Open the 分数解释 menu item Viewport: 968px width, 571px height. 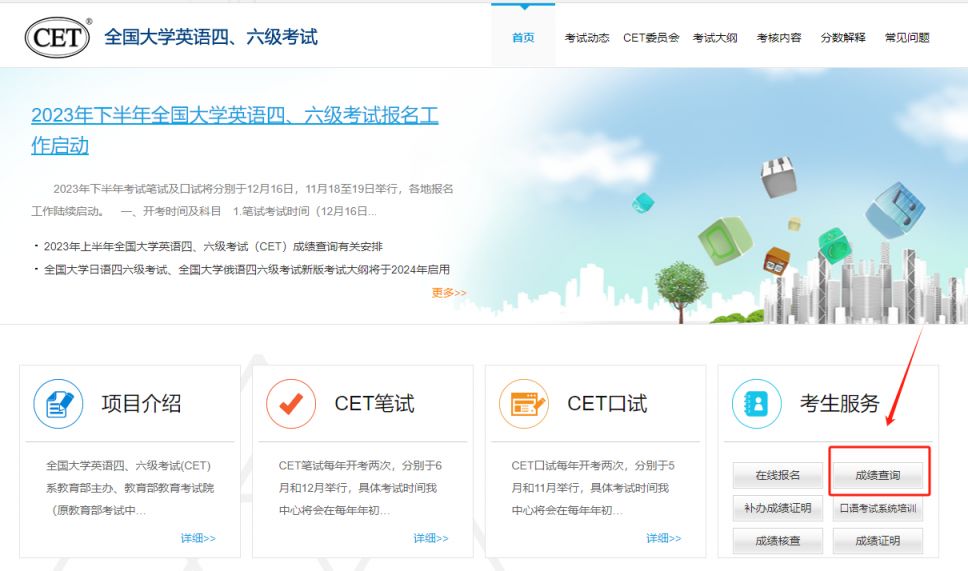[x=843, y=38]
